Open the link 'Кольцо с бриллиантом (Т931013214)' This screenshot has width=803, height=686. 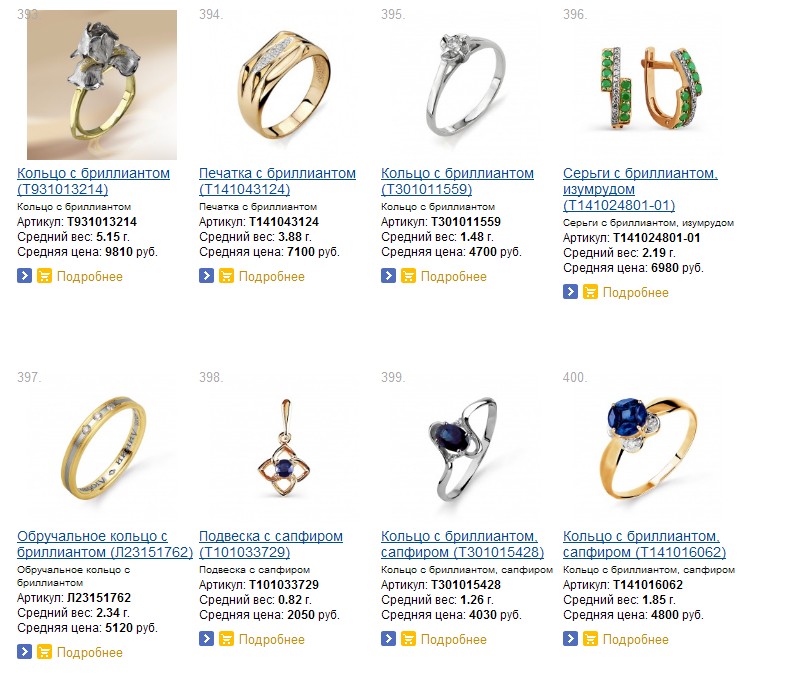point(93,181)
